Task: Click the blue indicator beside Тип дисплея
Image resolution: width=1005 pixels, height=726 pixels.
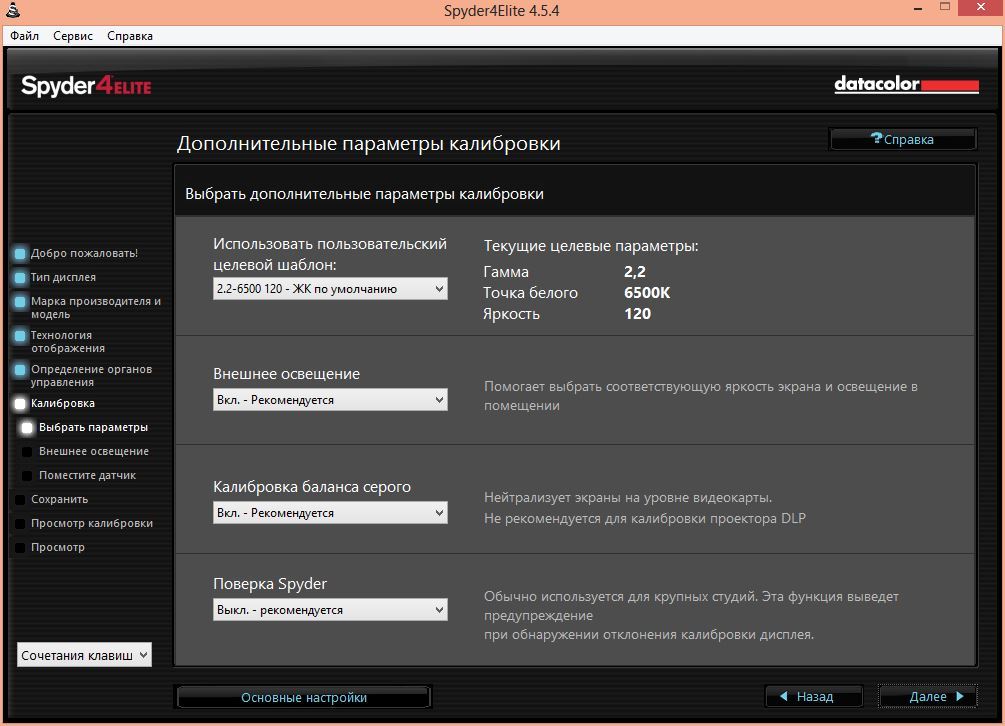Action: pyautogui.click(x=20, y=278)
